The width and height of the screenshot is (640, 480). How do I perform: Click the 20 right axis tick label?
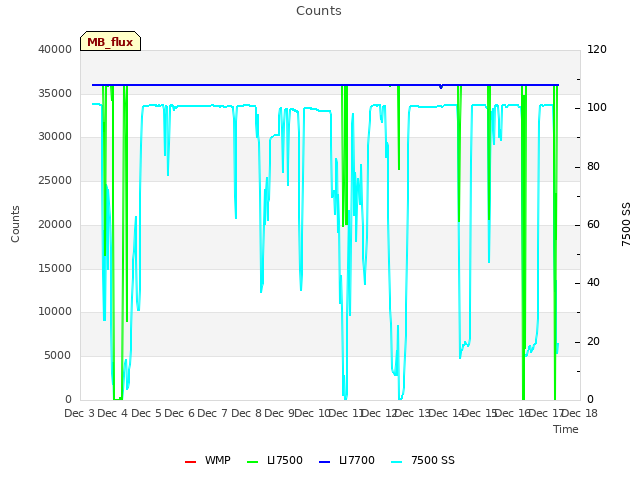click(x=593, y=342)
